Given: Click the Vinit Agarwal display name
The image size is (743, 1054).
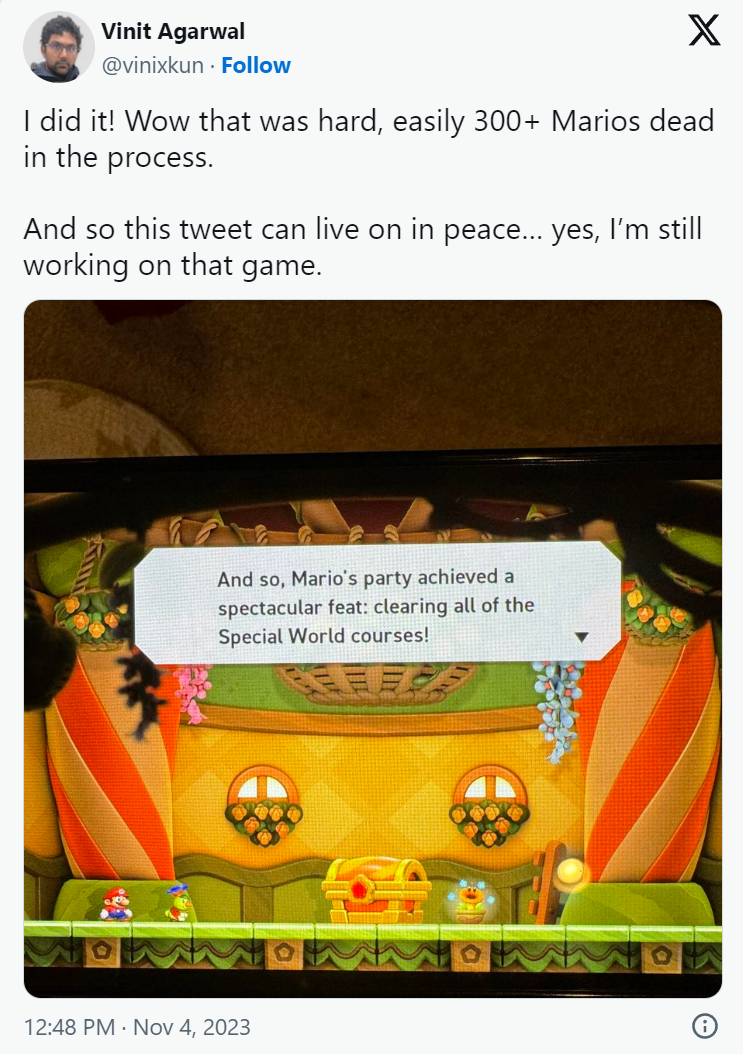Looking at the screenshot, I should [173, 31].
